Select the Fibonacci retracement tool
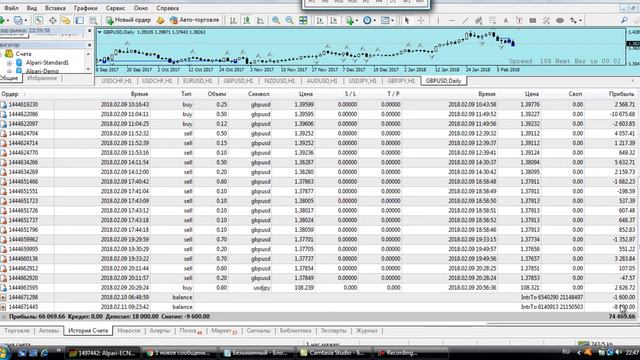This screenshot has height=360, width=640. 492,20
